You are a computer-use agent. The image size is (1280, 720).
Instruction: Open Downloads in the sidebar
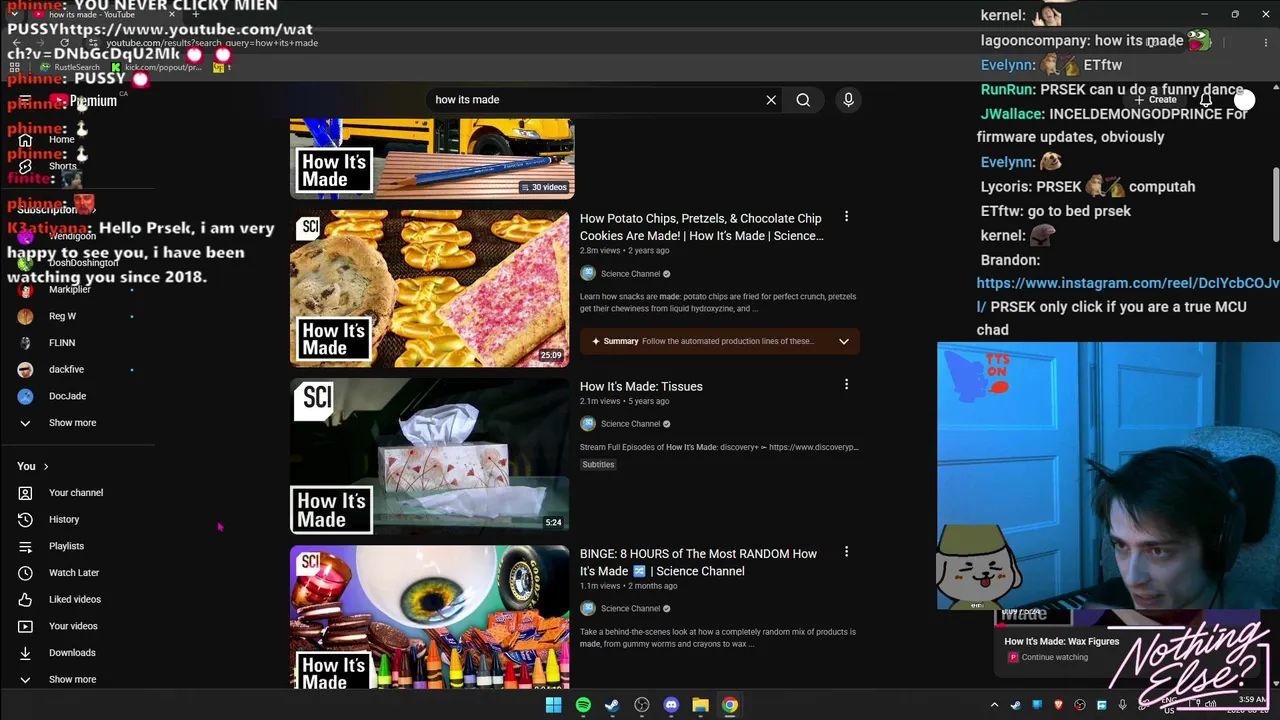point(72,653)
